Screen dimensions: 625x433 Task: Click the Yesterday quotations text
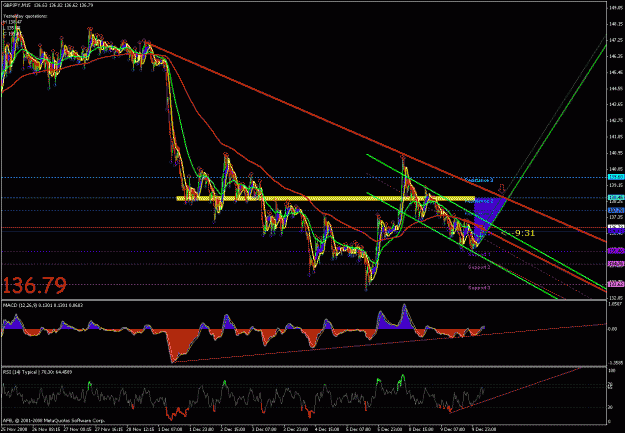pyautogui.click(x=26, y=16)
